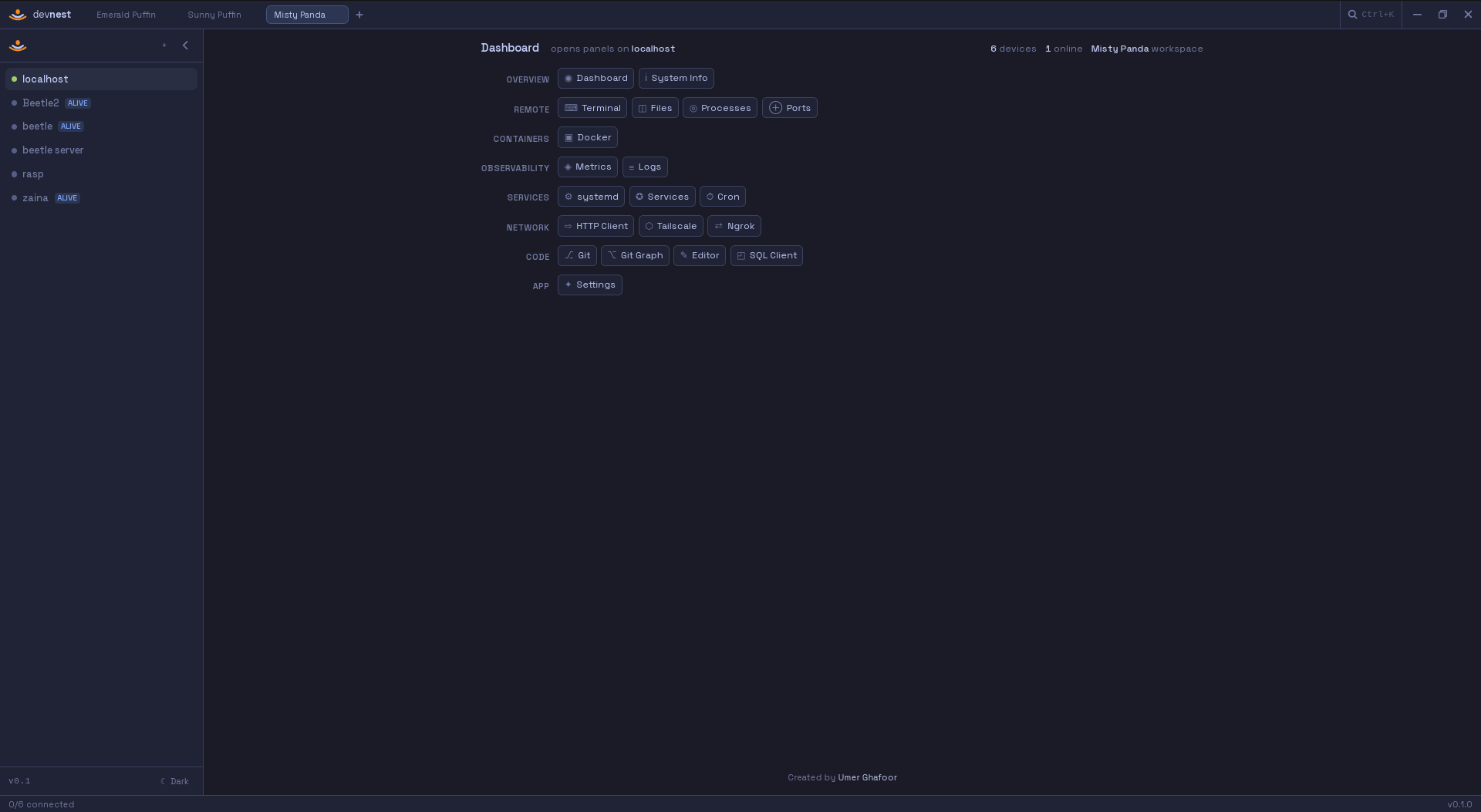Open the app Settings panel

coord(590,285)
